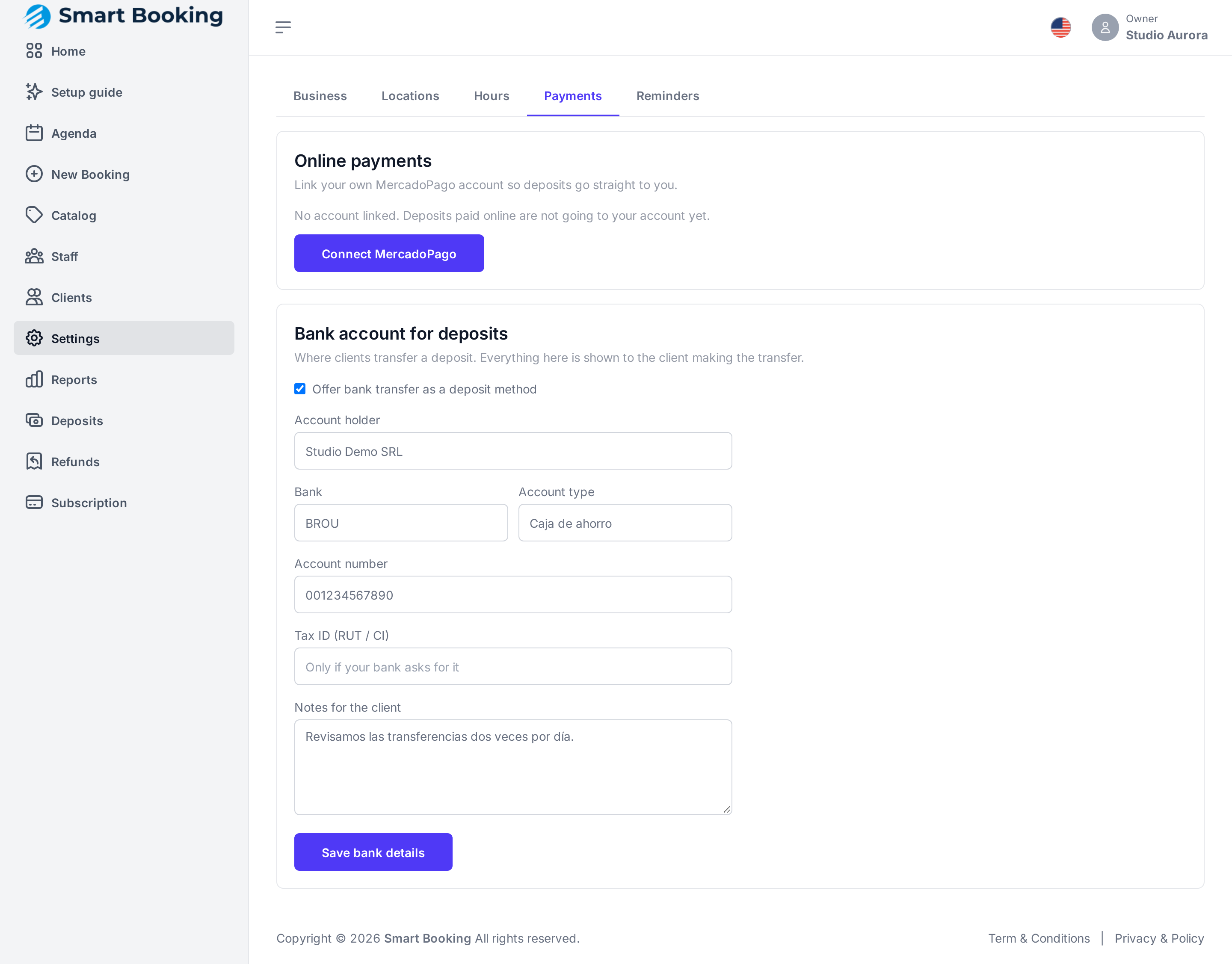Go to Deposits in the sidebar
The height and width of the screenshot is (964, 1232).
(124, 420)
